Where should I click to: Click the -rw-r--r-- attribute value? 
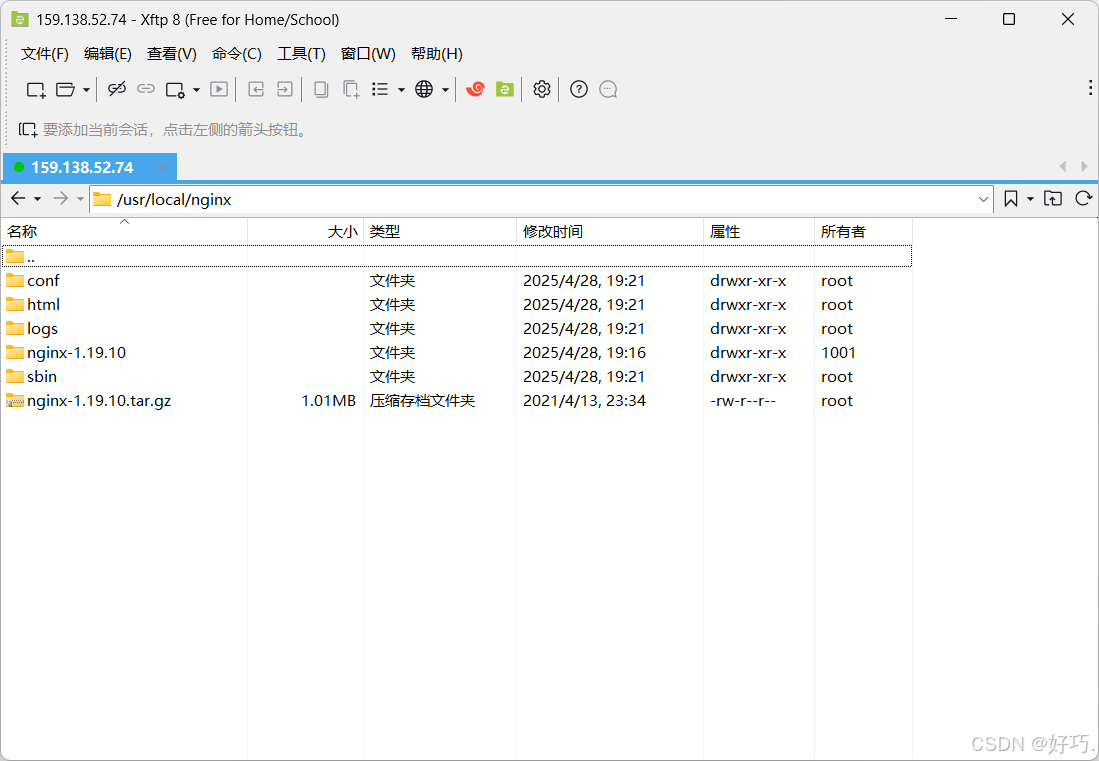[743, 401]
